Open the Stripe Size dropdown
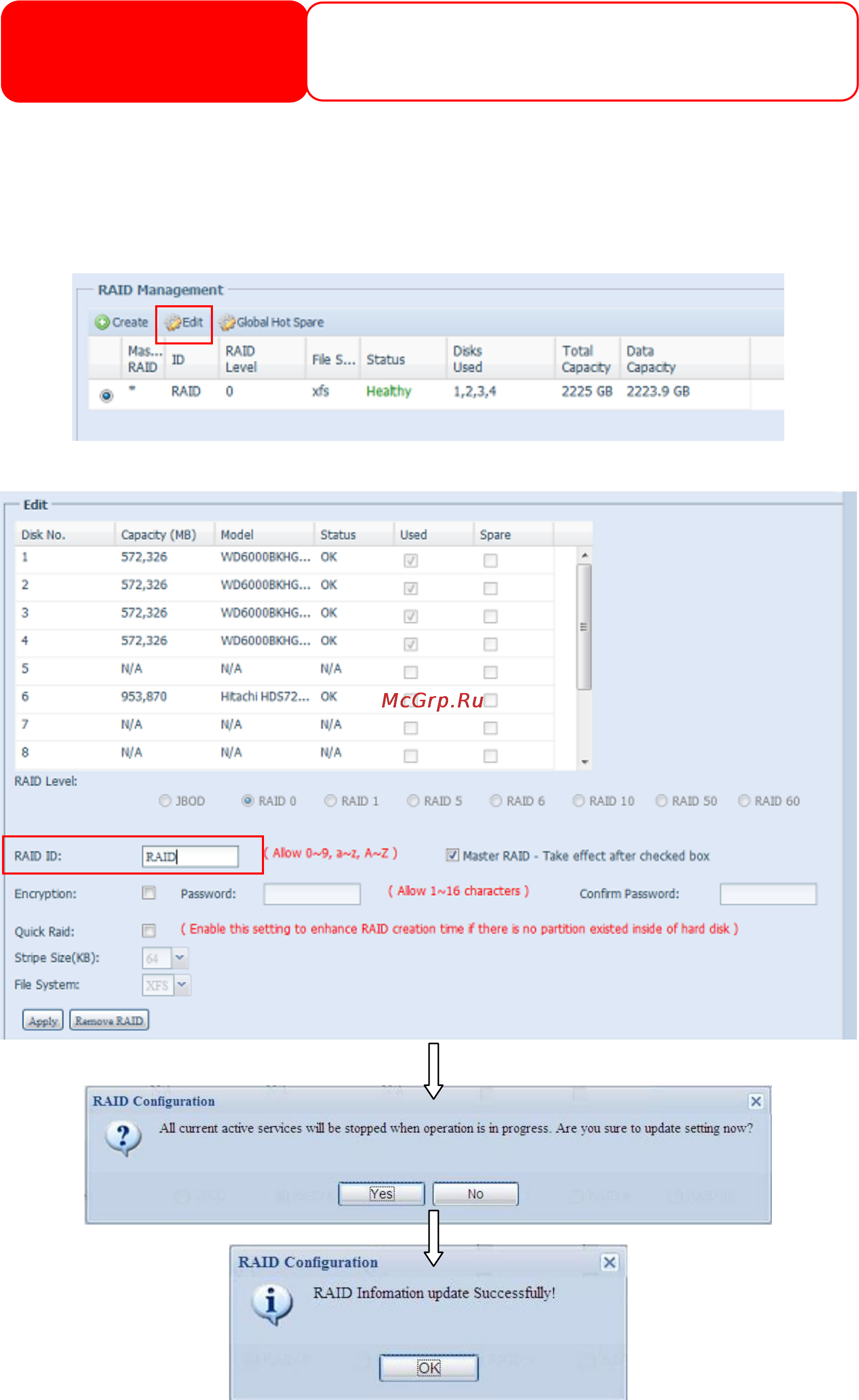This screenshot has height=1400, width=859. (179, 958)
